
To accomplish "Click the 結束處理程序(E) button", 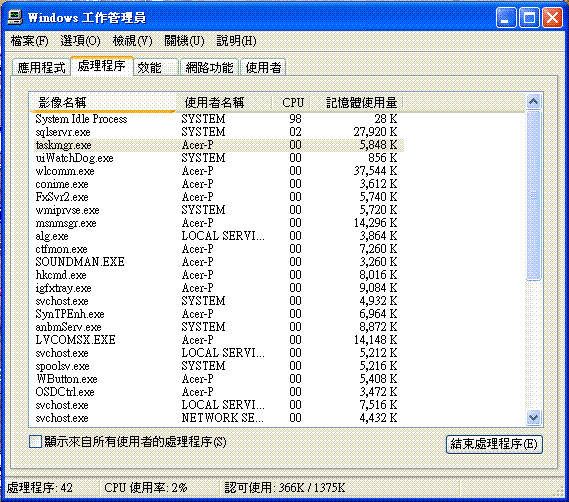I will click(494, 444).
